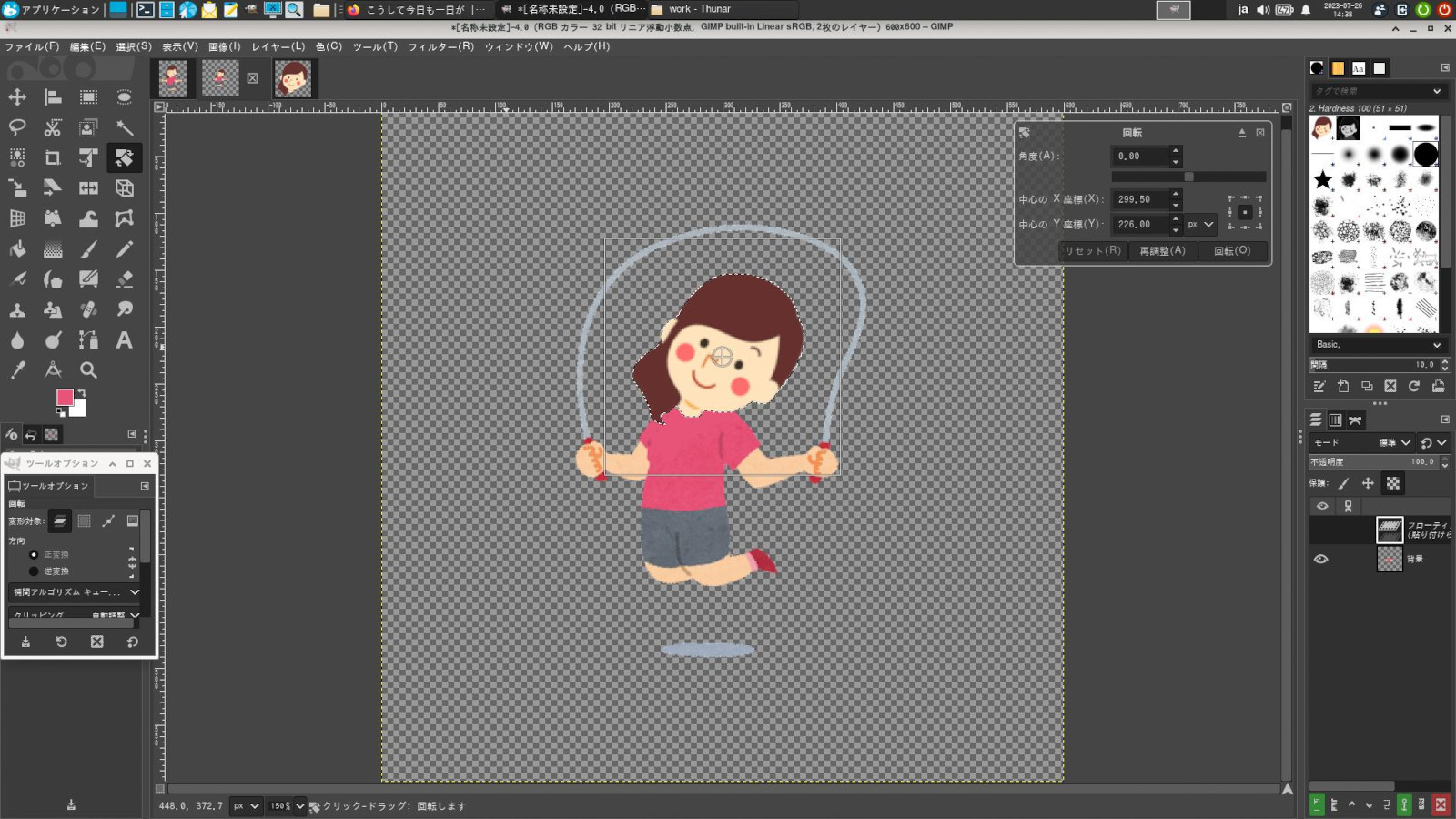Activate the Crop tool
This screenshot has height=819, width=1456.
pos(53,158)
